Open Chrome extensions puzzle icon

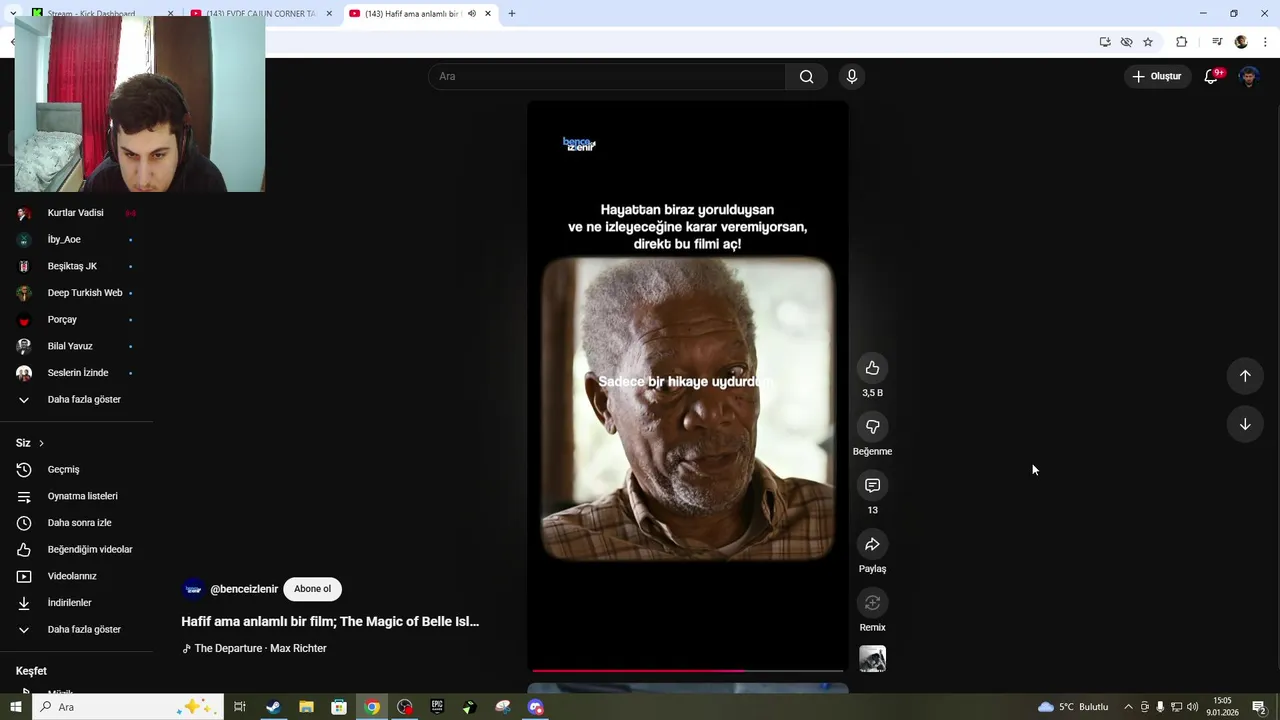point(1182,42)
